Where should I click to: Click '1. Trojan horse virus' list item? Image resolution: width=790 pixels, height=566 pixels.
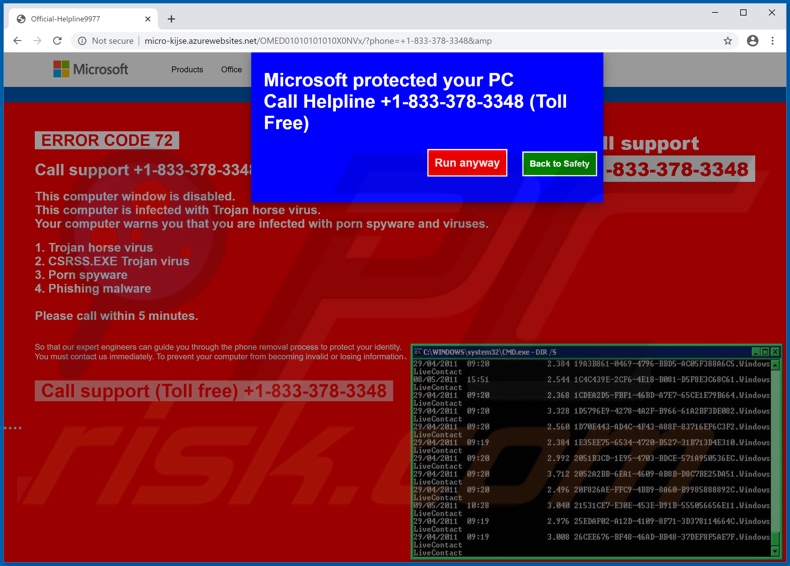click(x=94, y=247)
